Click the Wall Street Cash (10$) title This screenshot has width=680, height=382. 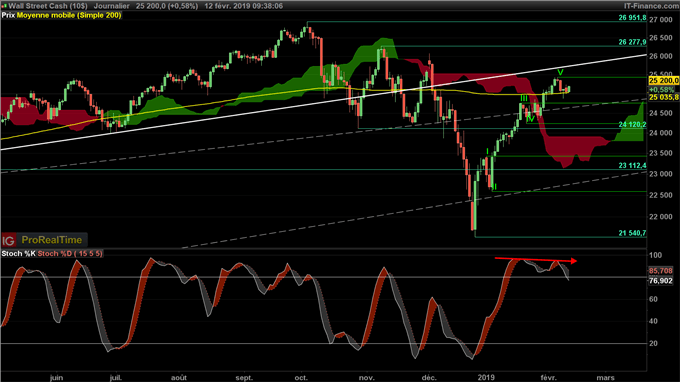pyautogui.click(x=48, y=6)
